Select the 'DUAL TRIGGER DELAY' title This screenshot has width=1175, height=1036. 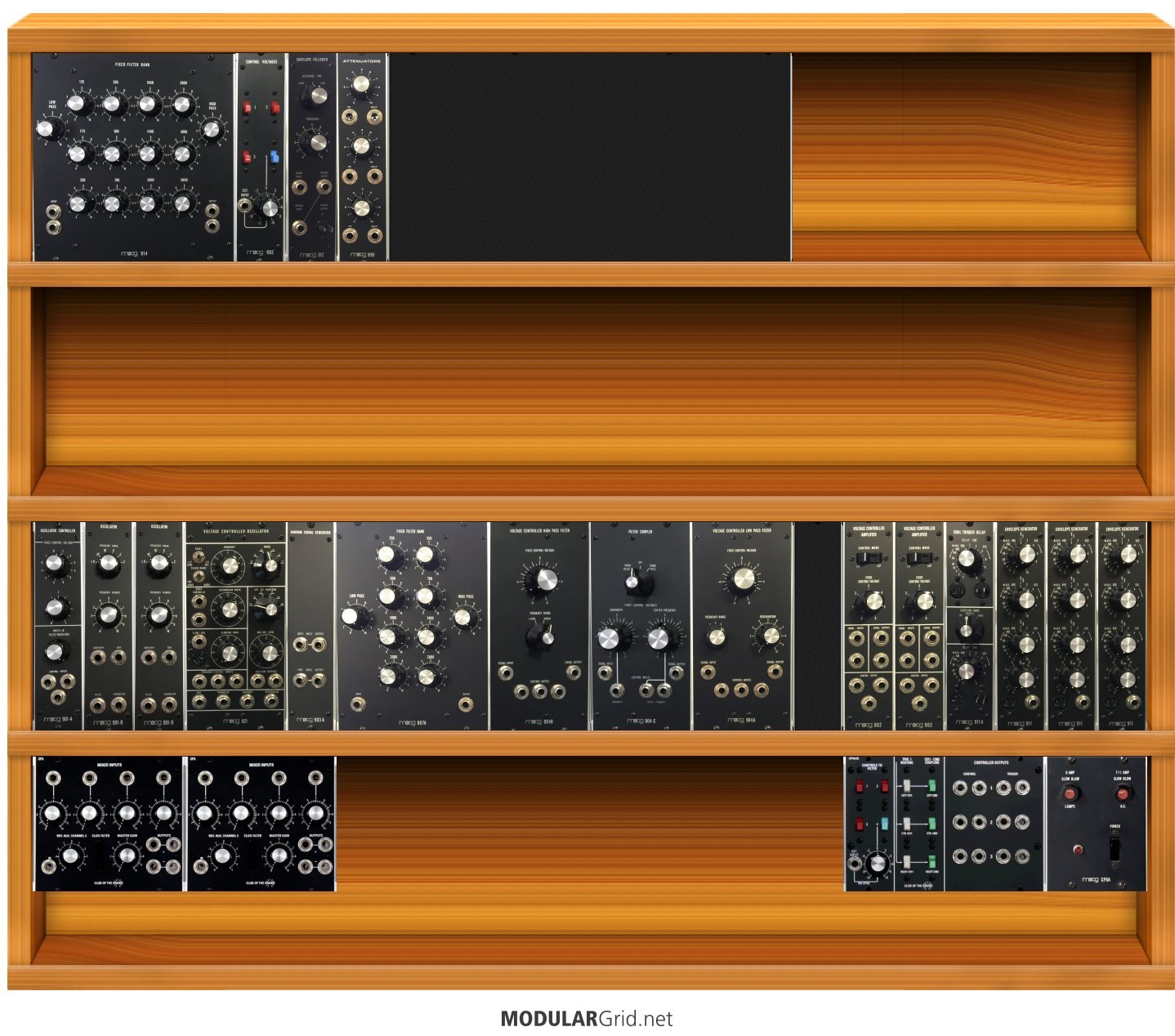pyautogui.click(x=969, y=532)
